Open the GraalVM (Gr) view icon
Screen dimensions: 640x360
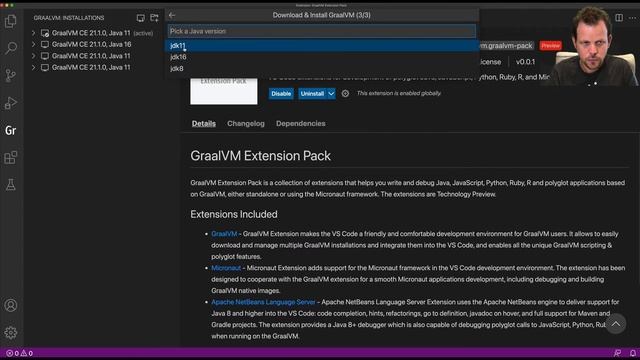coord(11,131)
